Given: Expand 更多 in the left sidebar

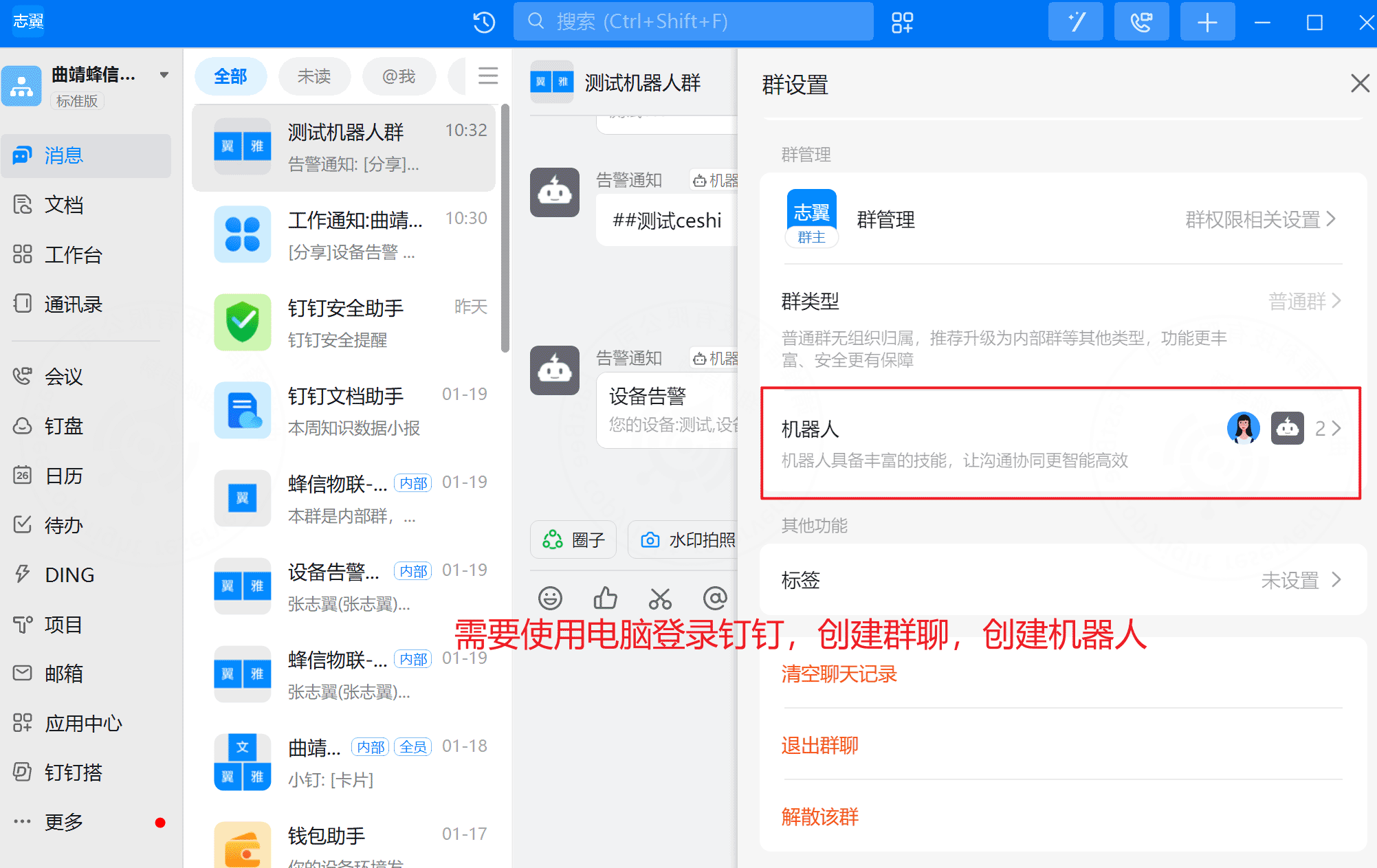Looking at the screenshot, I should coord(86,822).
